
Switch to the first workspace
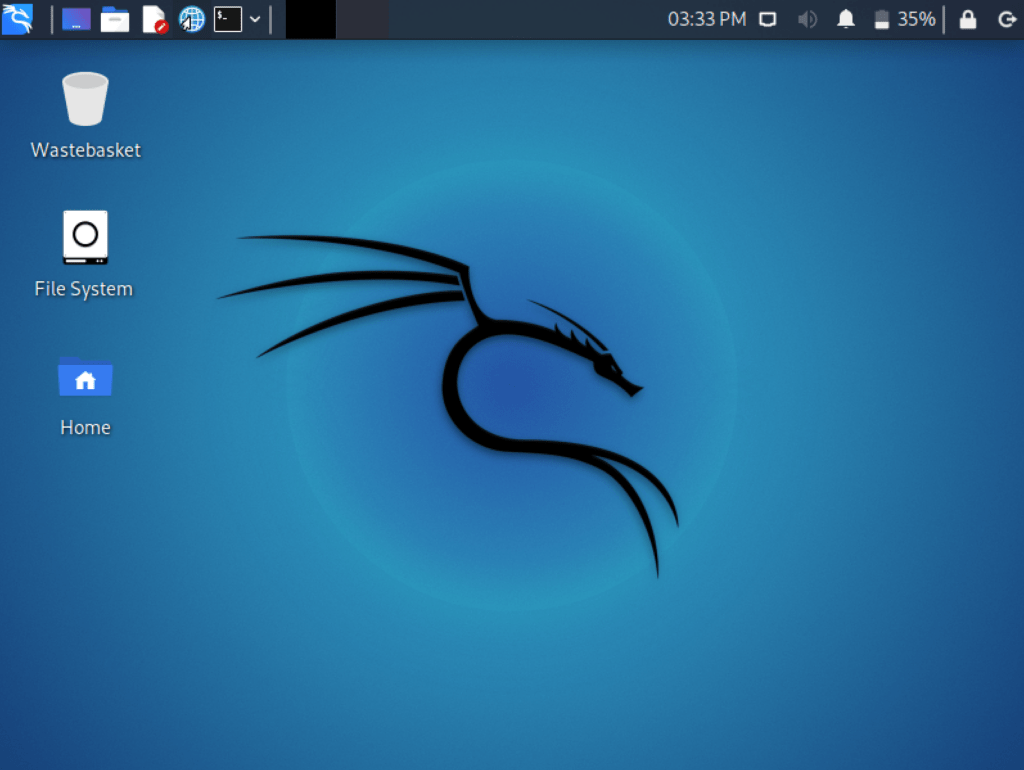(x=311, y=19)
